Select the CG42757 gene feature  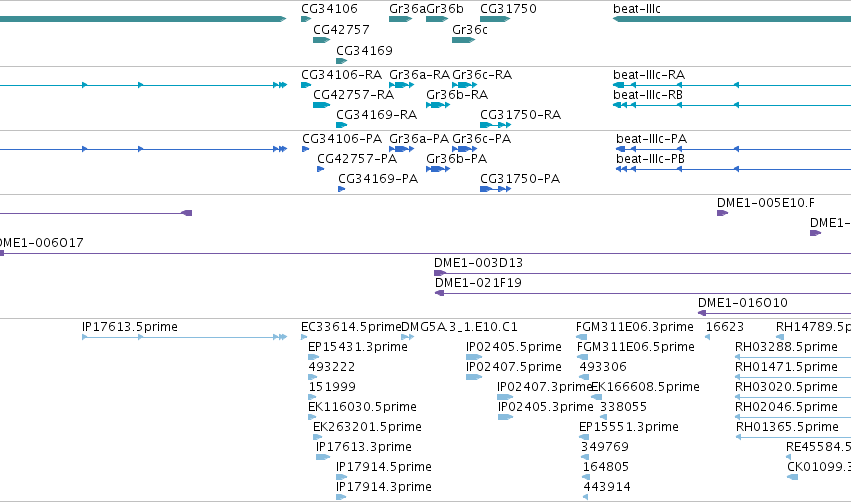click(x=321, y=40)
